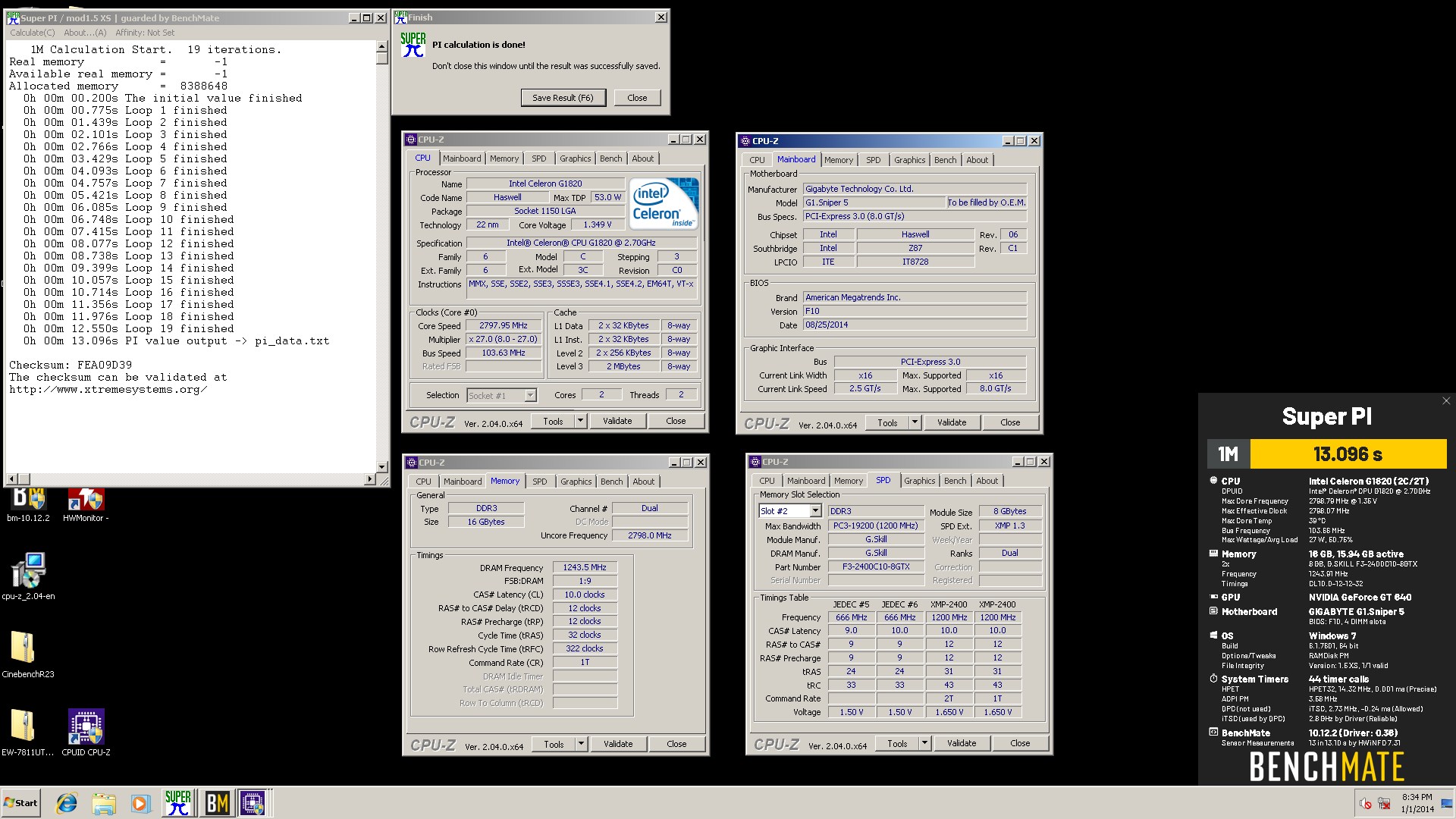Screen dimensions: 1456x819
Task: Open the CinebenchR23 zipped folder
Action: point(28,654)
